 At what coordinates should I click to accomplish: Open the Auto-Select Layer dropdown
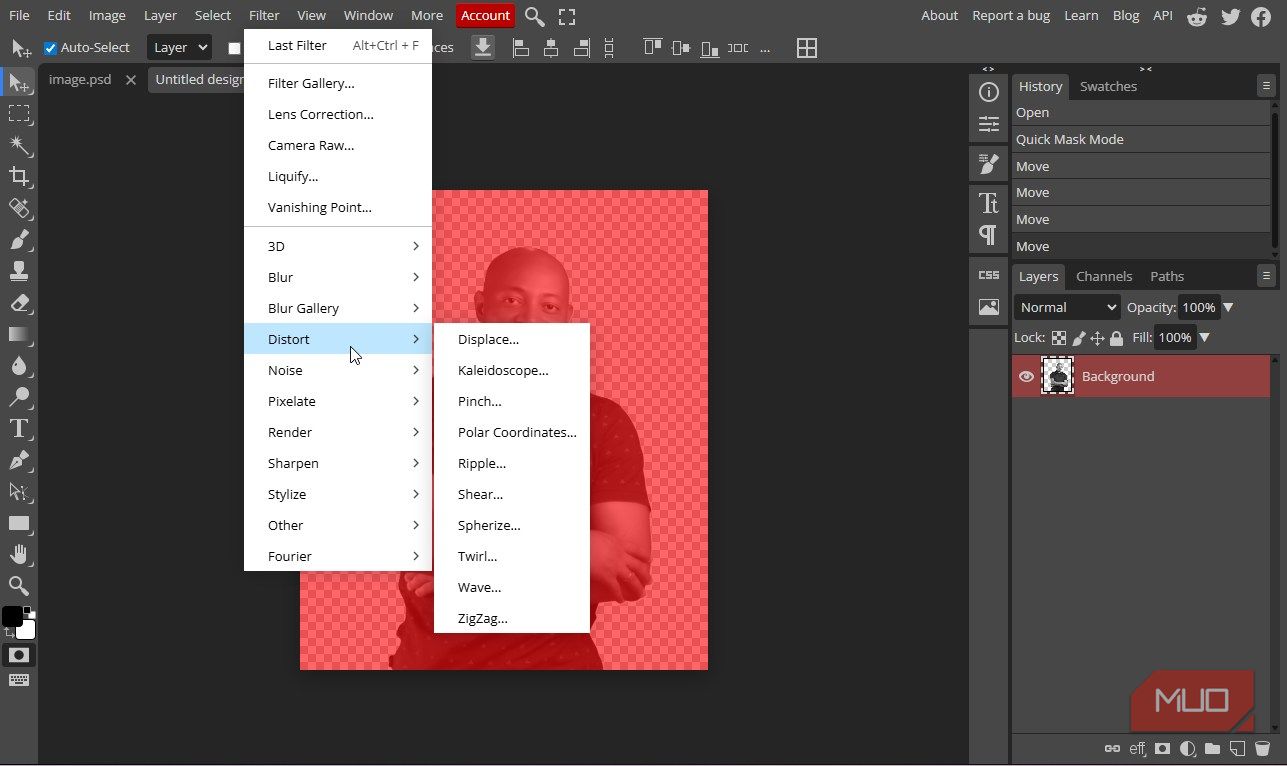179,47
